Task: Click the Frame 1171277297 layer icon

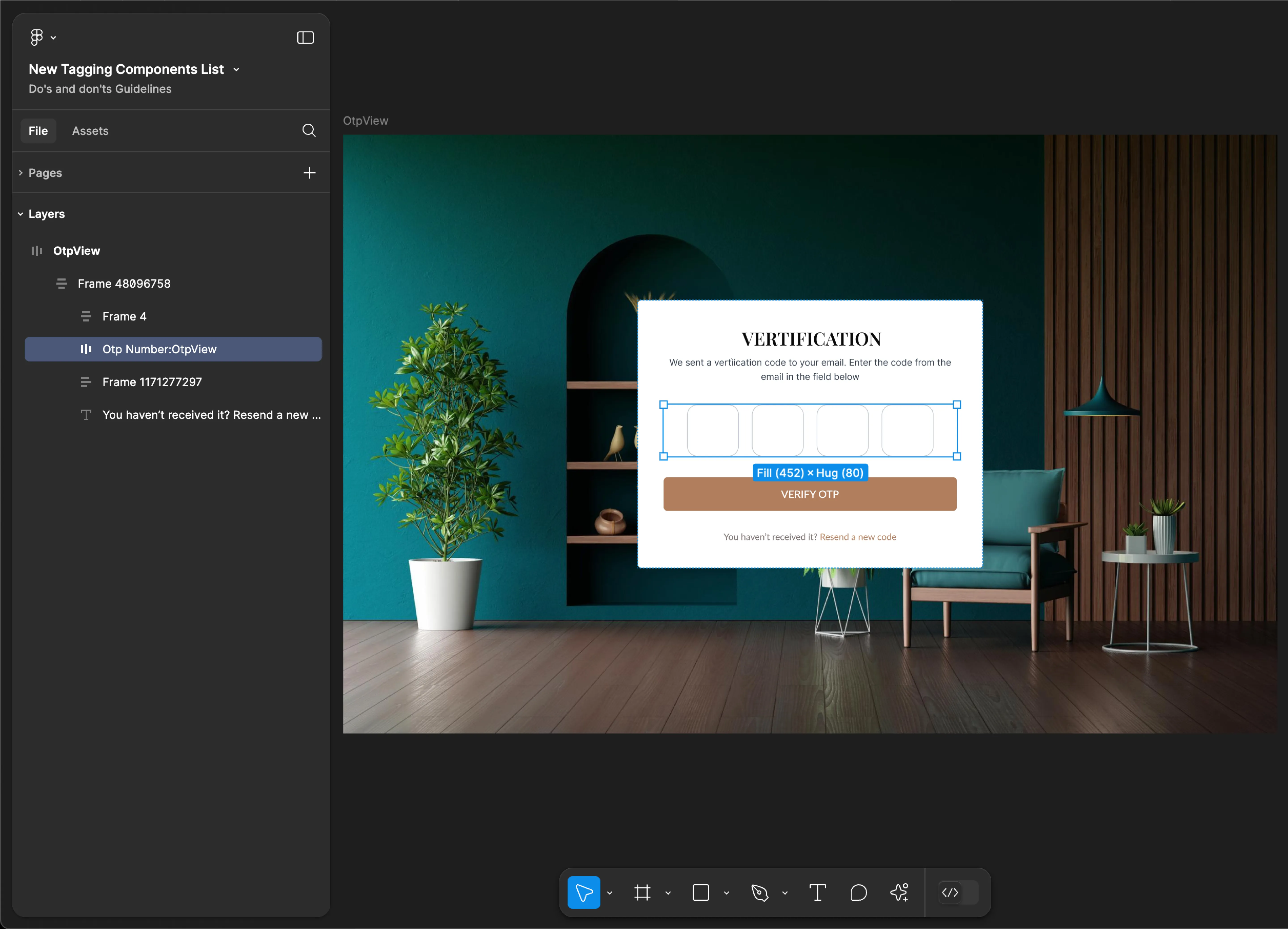Action: [x=86, y=382]
